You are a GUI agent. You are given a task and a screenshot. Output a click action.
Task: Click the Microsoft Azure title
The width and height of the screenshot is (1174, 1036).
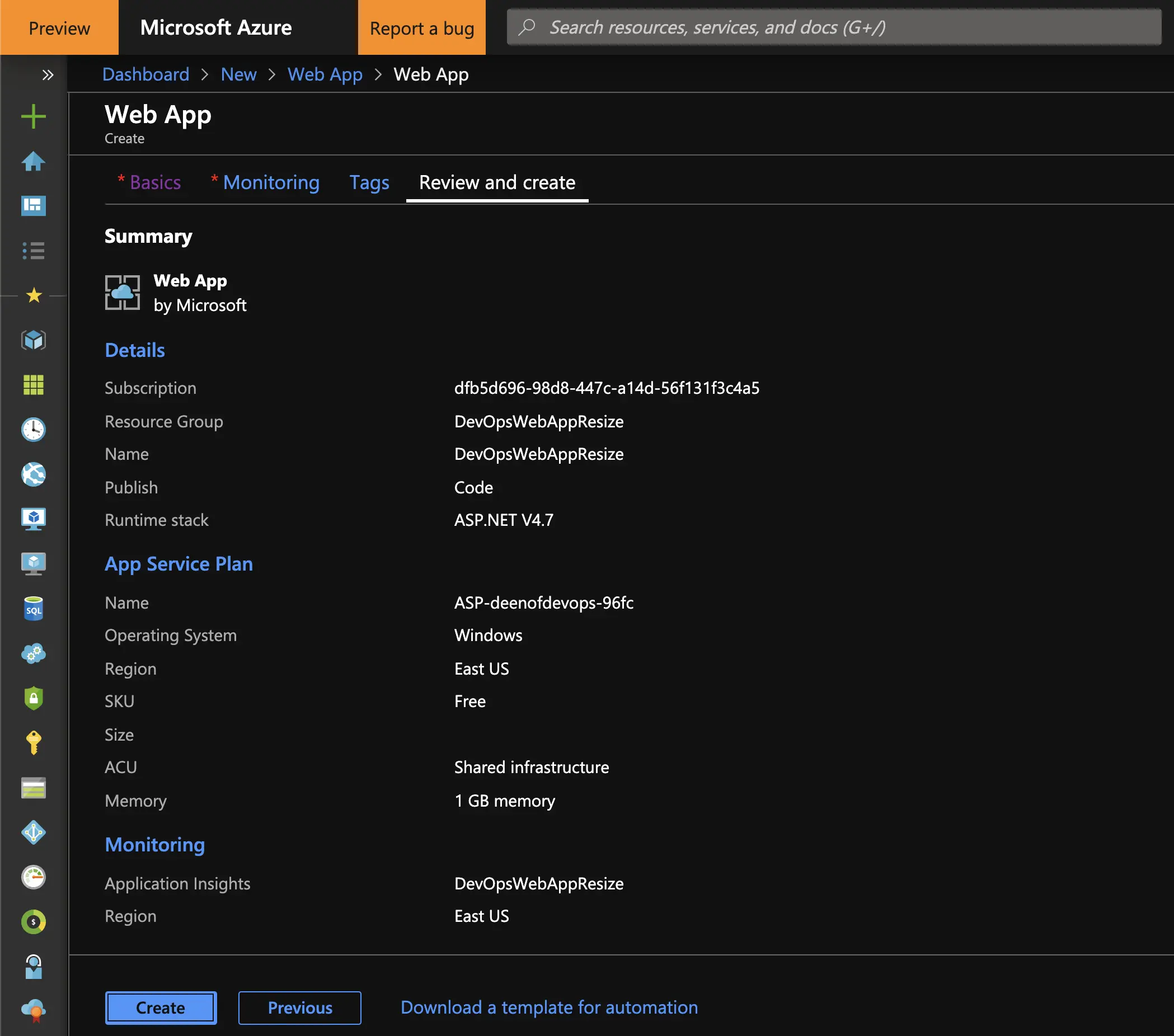pyautogui.click(x=216, y=27)
